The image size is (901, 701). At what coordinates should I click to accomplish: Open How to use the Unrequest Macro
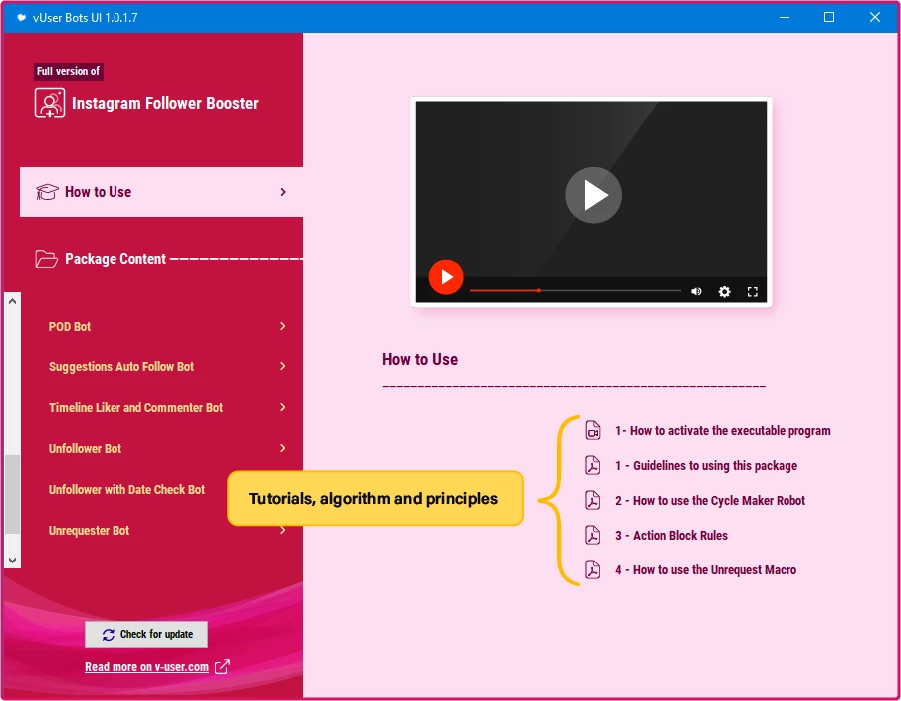pos(705,569)
